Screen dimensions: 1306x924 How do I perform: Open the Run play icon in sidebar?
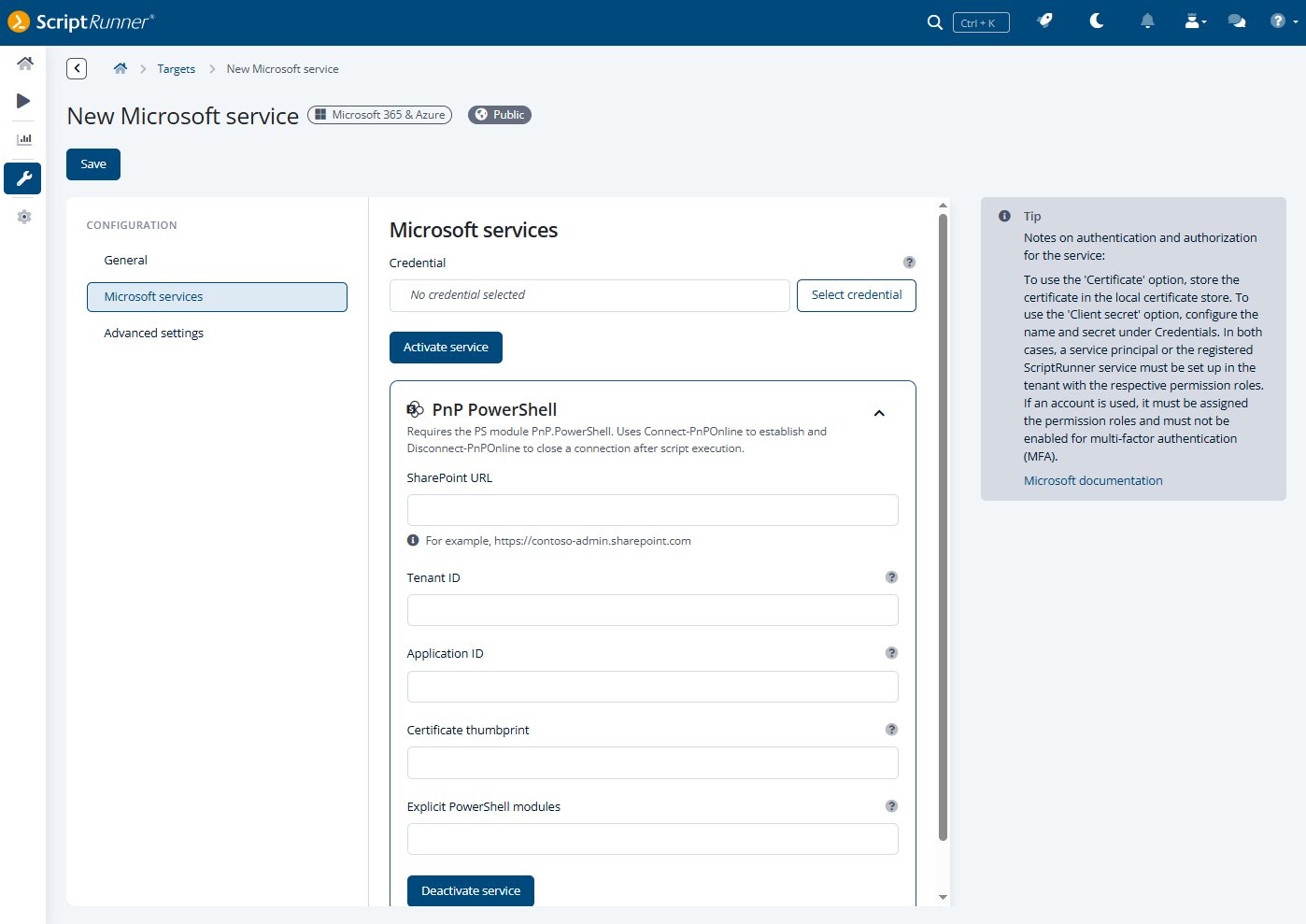coord(23,101)
